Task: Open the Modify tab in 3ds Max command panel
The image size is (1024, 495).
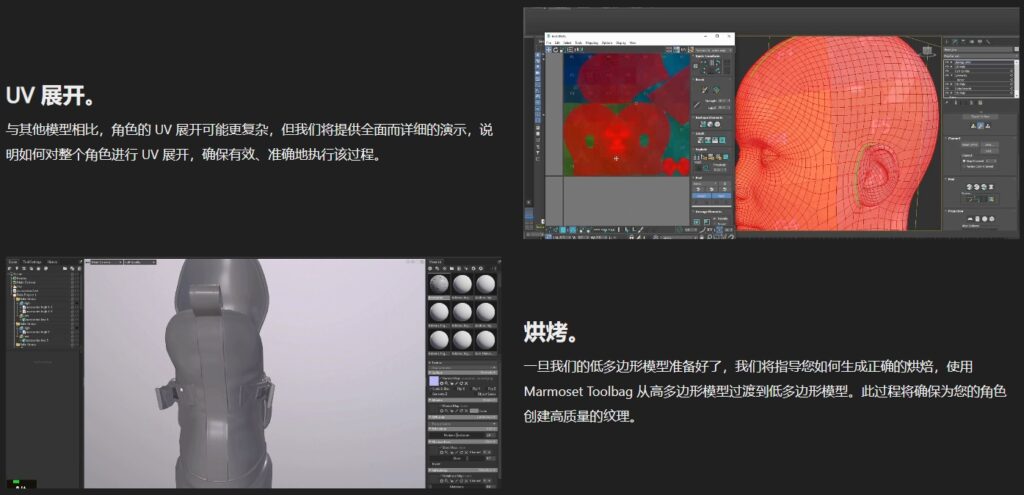Action: pos(955,42)
